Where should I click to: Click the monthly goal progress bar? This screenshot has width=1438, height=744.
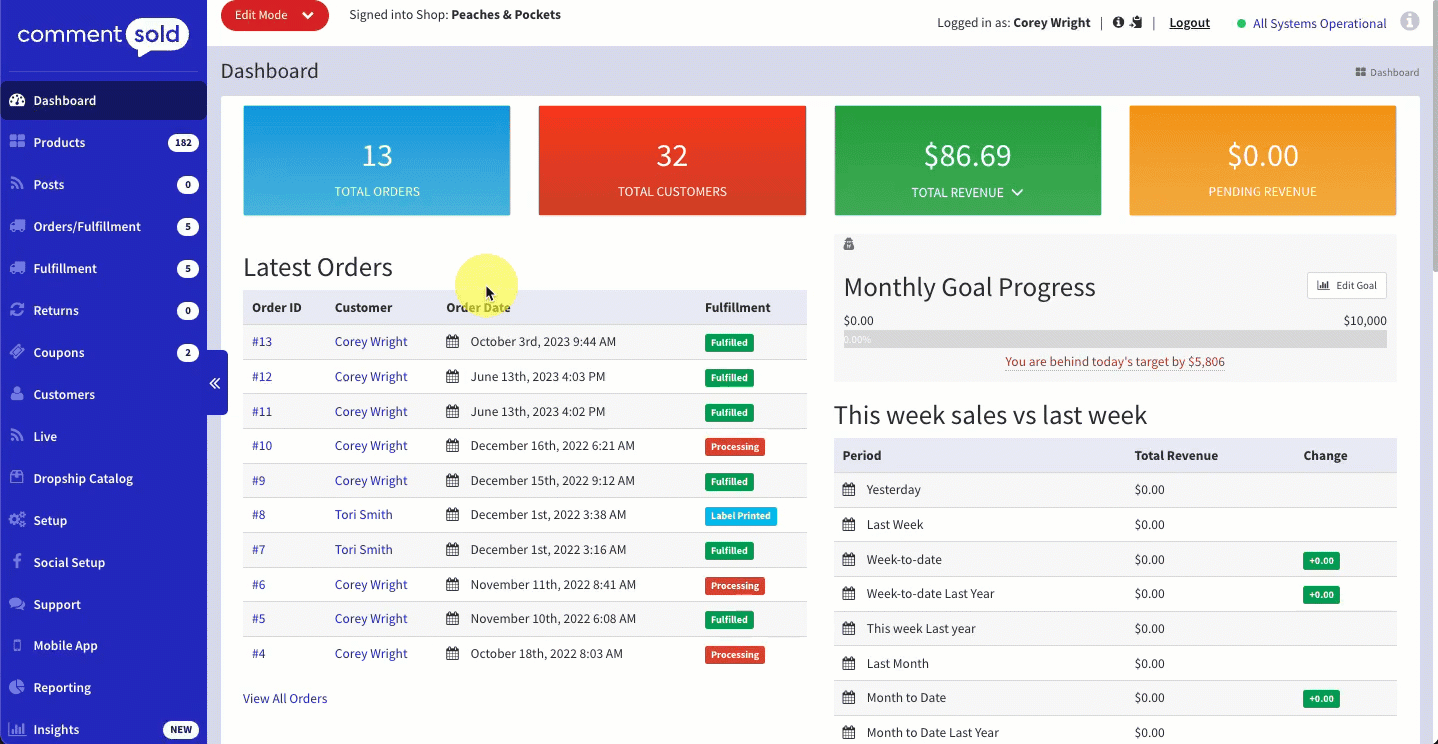tap(1114, 339)
